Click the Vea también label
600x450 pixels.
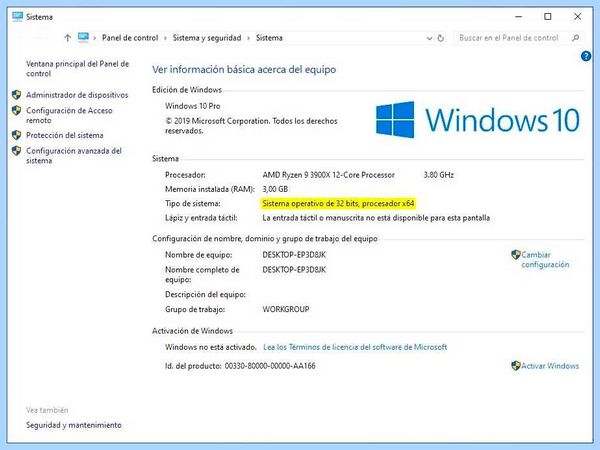point(47,410)
